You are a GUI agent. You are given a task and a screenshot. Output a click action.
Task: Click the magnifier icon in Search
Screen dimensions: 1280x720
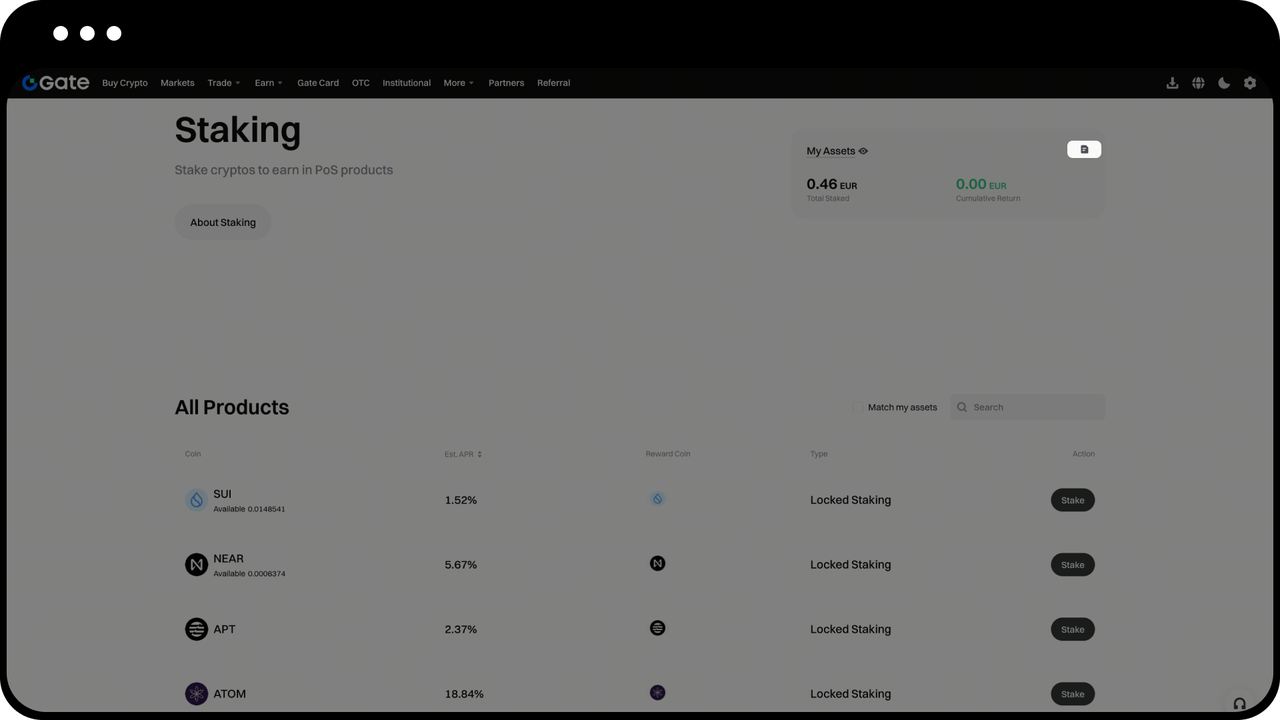[962, 407]
